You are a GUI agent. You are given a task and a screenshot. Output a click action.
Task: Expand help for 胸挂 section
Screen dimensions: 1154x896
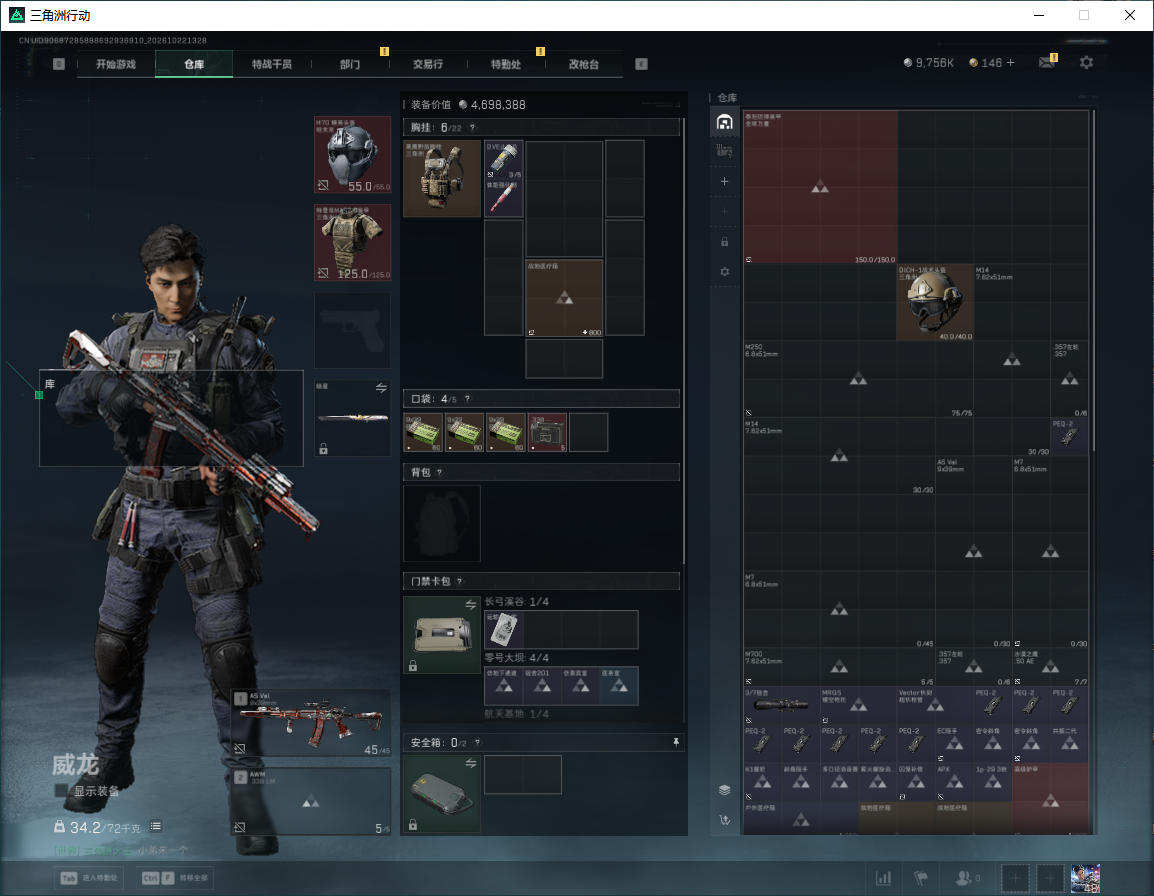click(x=472, y=128)
